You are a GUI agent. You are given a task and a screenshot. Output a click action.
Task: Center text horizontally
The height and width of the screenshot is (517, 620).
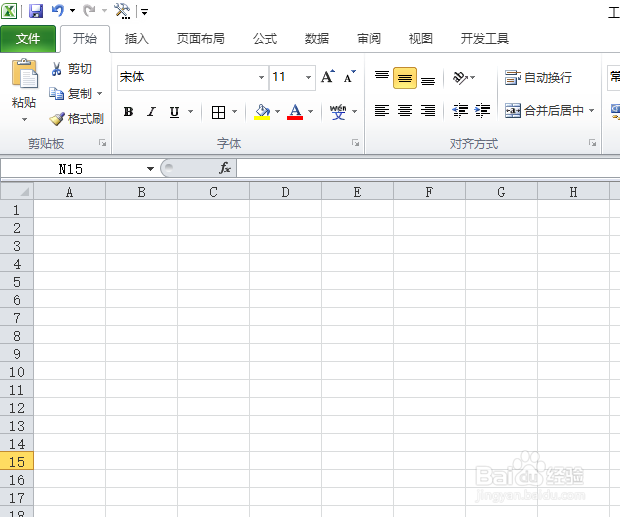coord(405,111)
